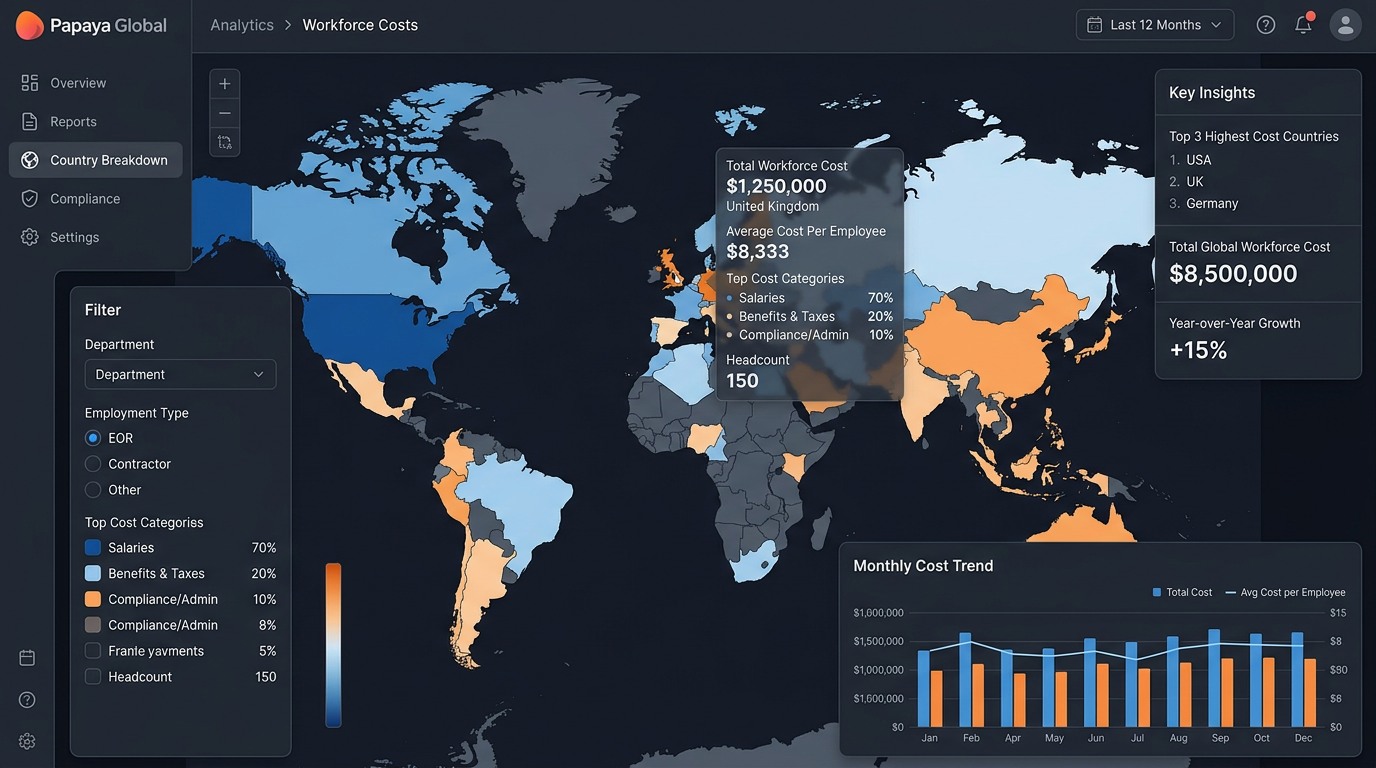1376x768 pixels.
Task: Go to Overview in the sidebar
Action: click(x=95, y=83)
